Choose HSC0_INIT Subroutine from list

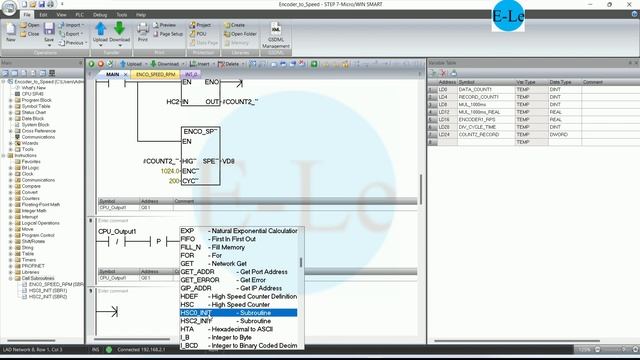click(238, 313)
